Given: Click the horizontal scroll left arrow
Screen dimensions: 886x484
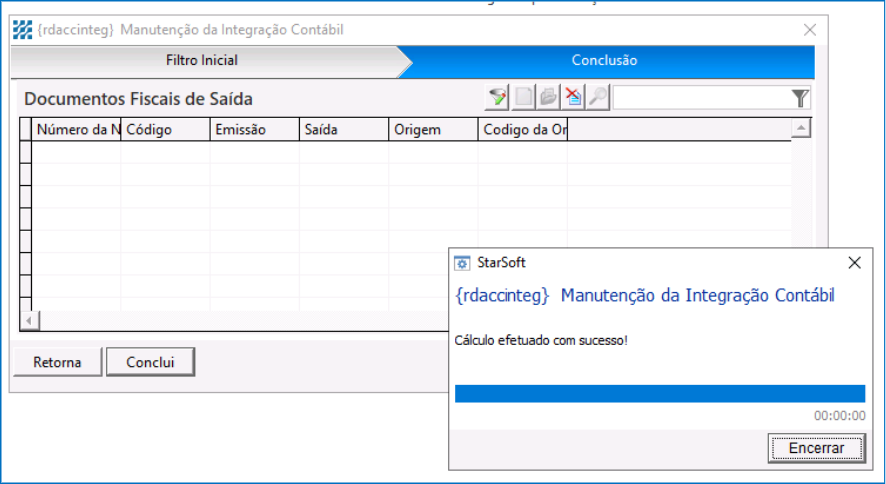Looking at the screenshot, I should 28,320.
